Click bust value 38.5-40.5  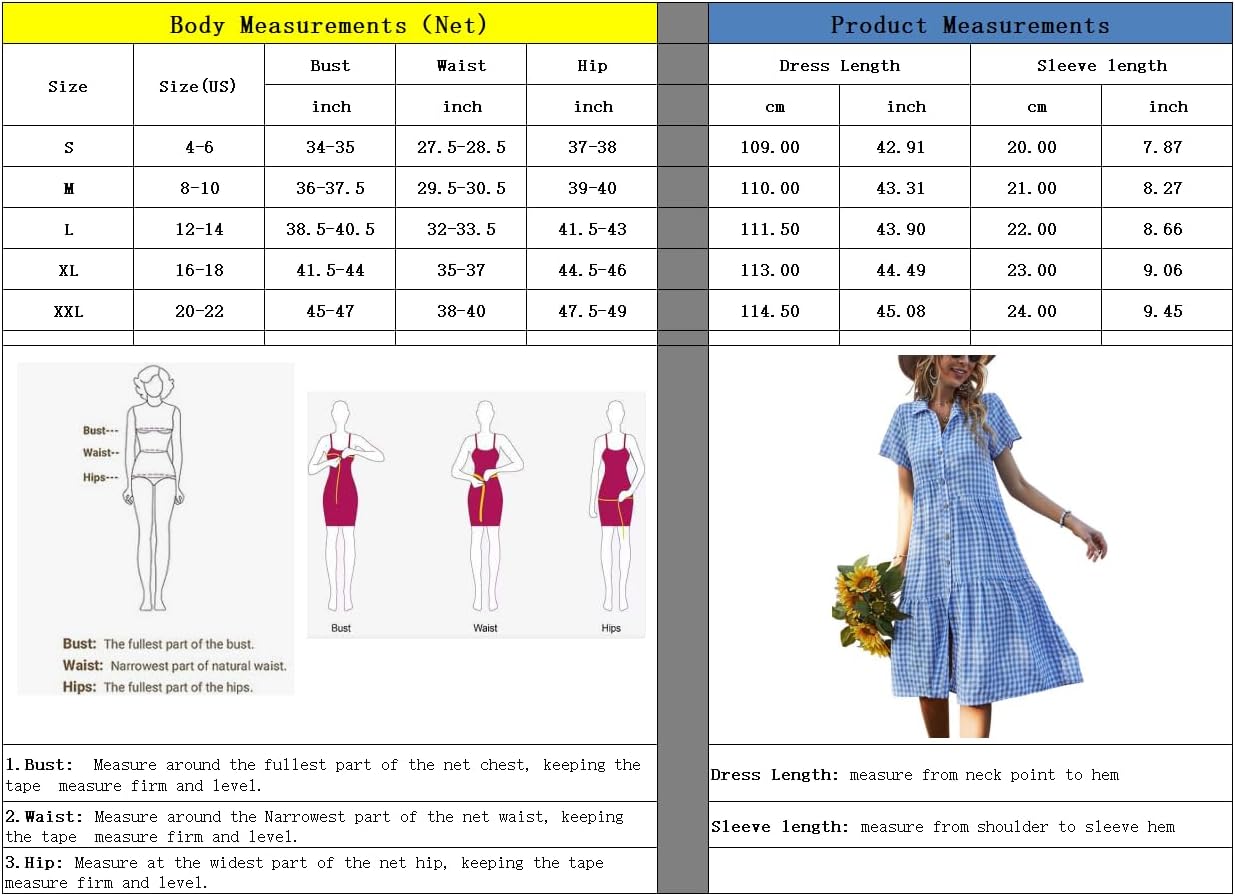[330, 229]
